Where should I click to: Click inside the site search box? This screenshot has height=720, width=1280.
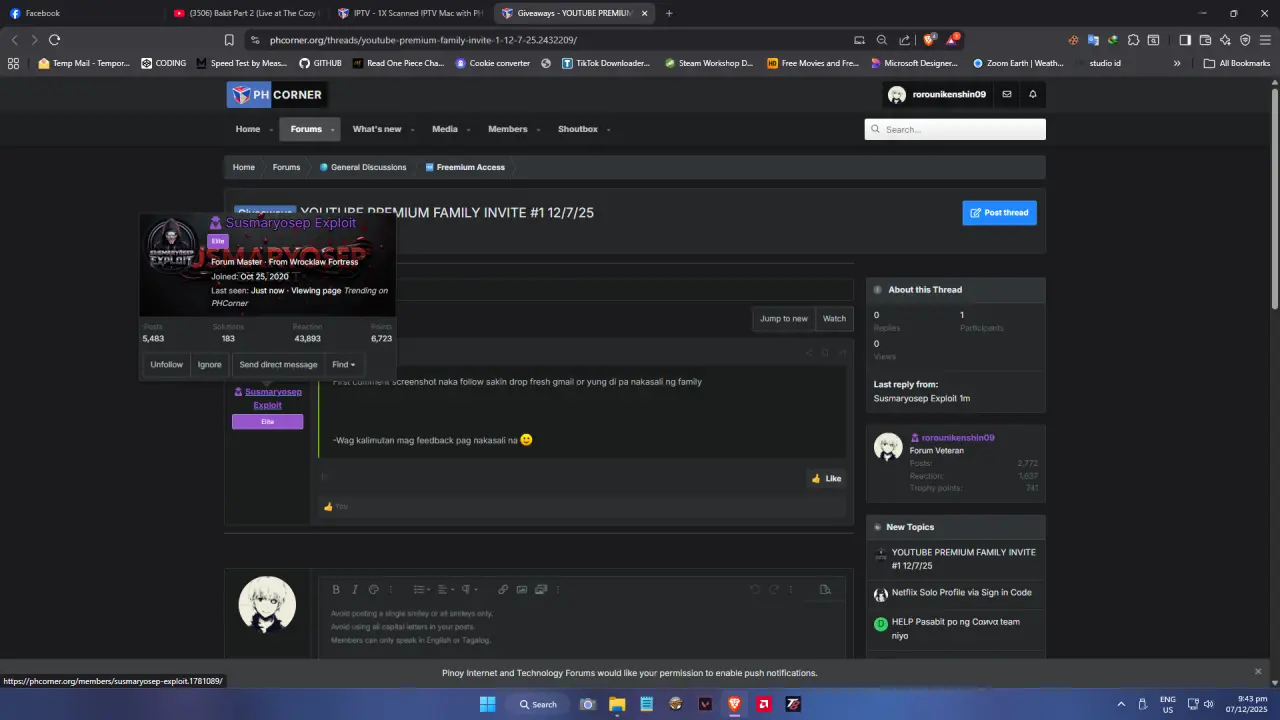click(955, 129)
